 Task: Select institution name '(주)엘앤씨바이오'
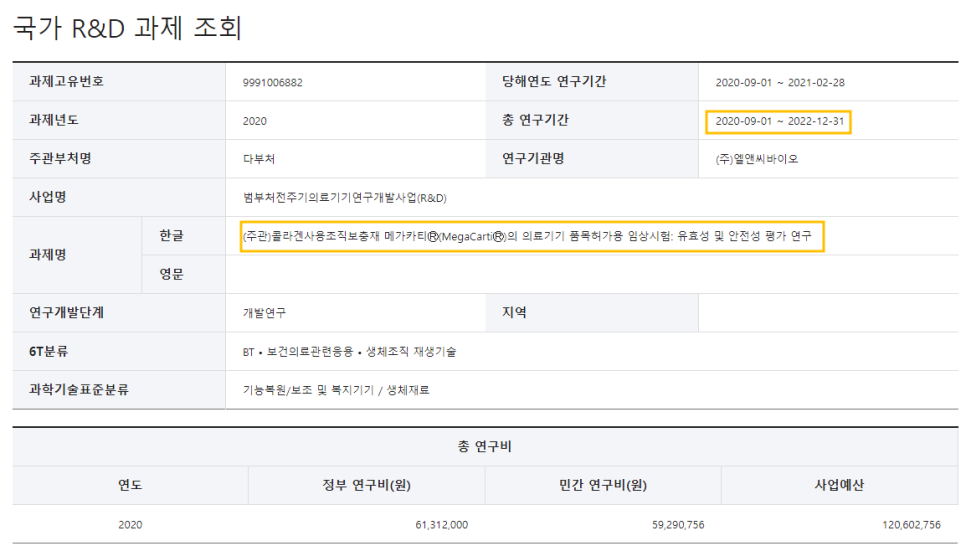[757, 159]
